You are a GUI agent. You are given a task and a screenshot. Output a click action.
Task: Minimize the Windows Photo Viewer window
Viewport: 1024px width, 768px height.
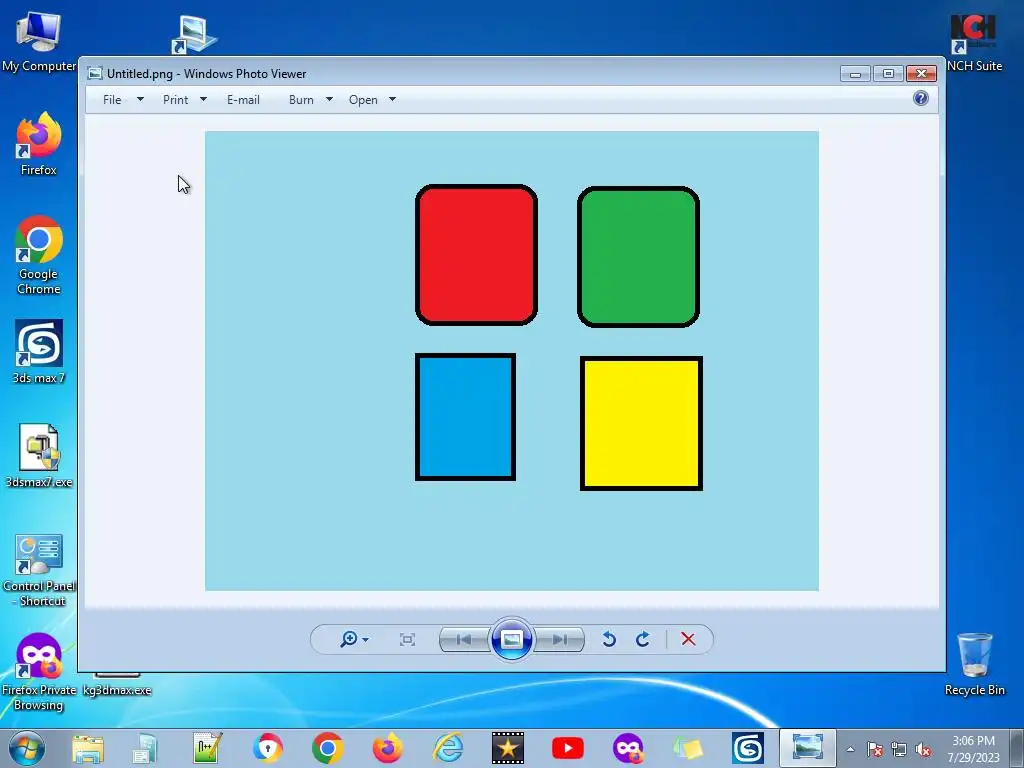[x=855, y=74]
